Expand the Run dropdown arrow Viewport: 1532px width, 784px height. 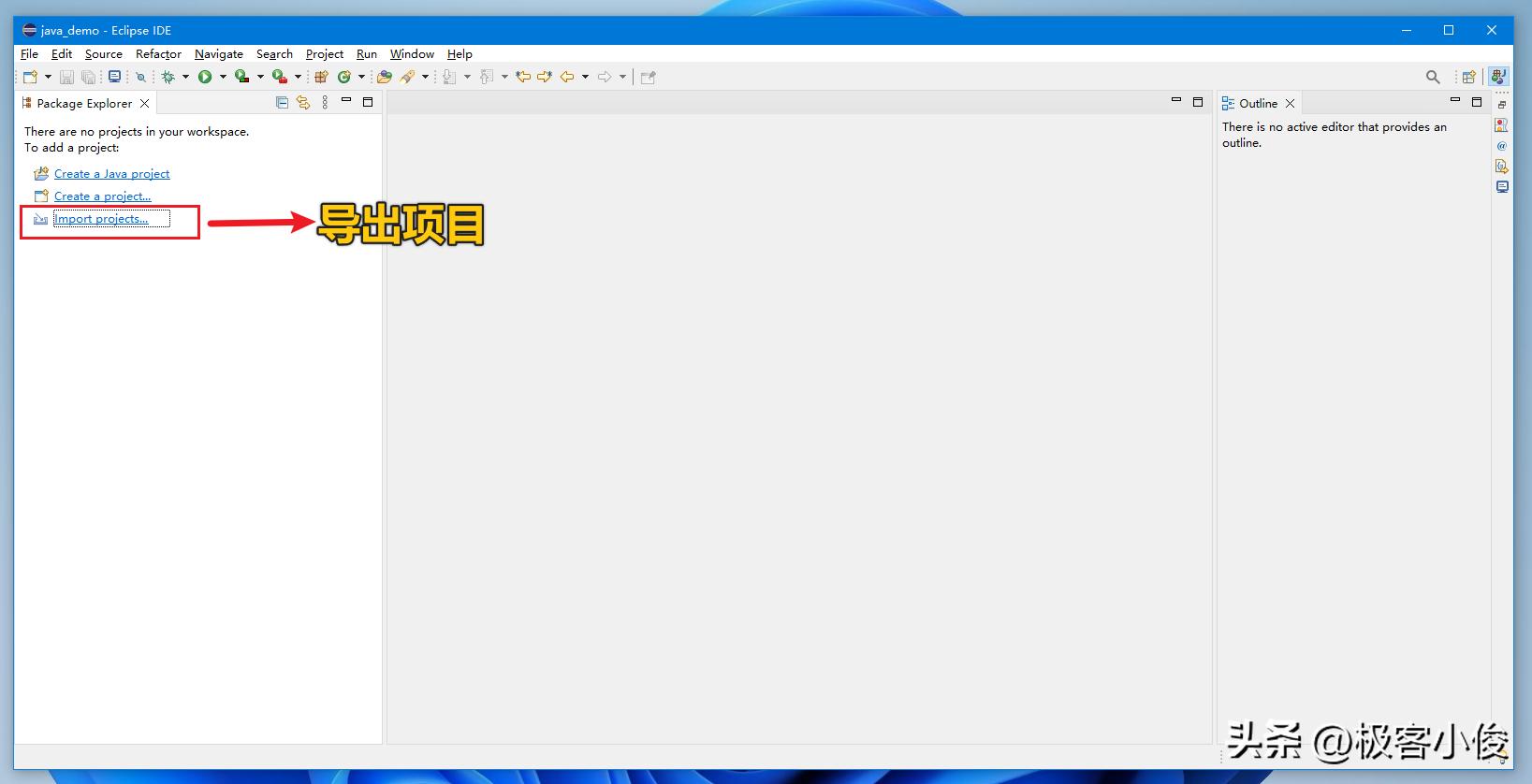[223, 77]
